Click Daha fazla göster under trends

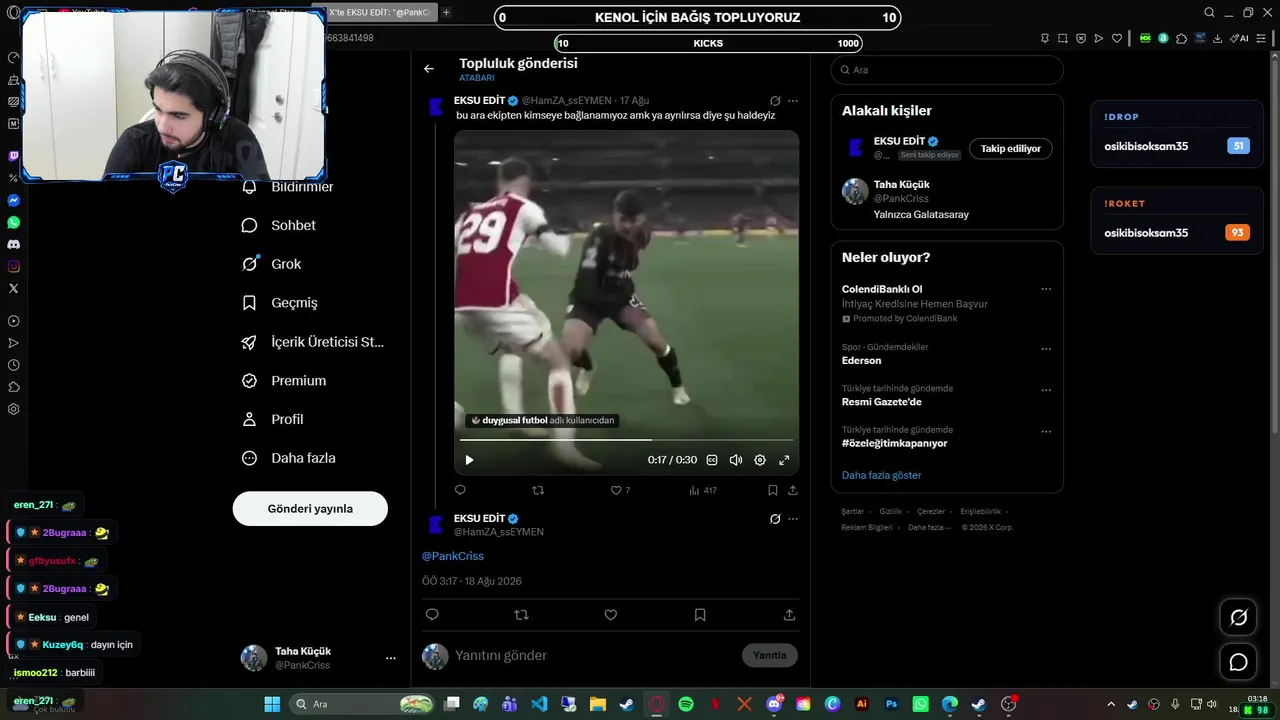[881, 475]
